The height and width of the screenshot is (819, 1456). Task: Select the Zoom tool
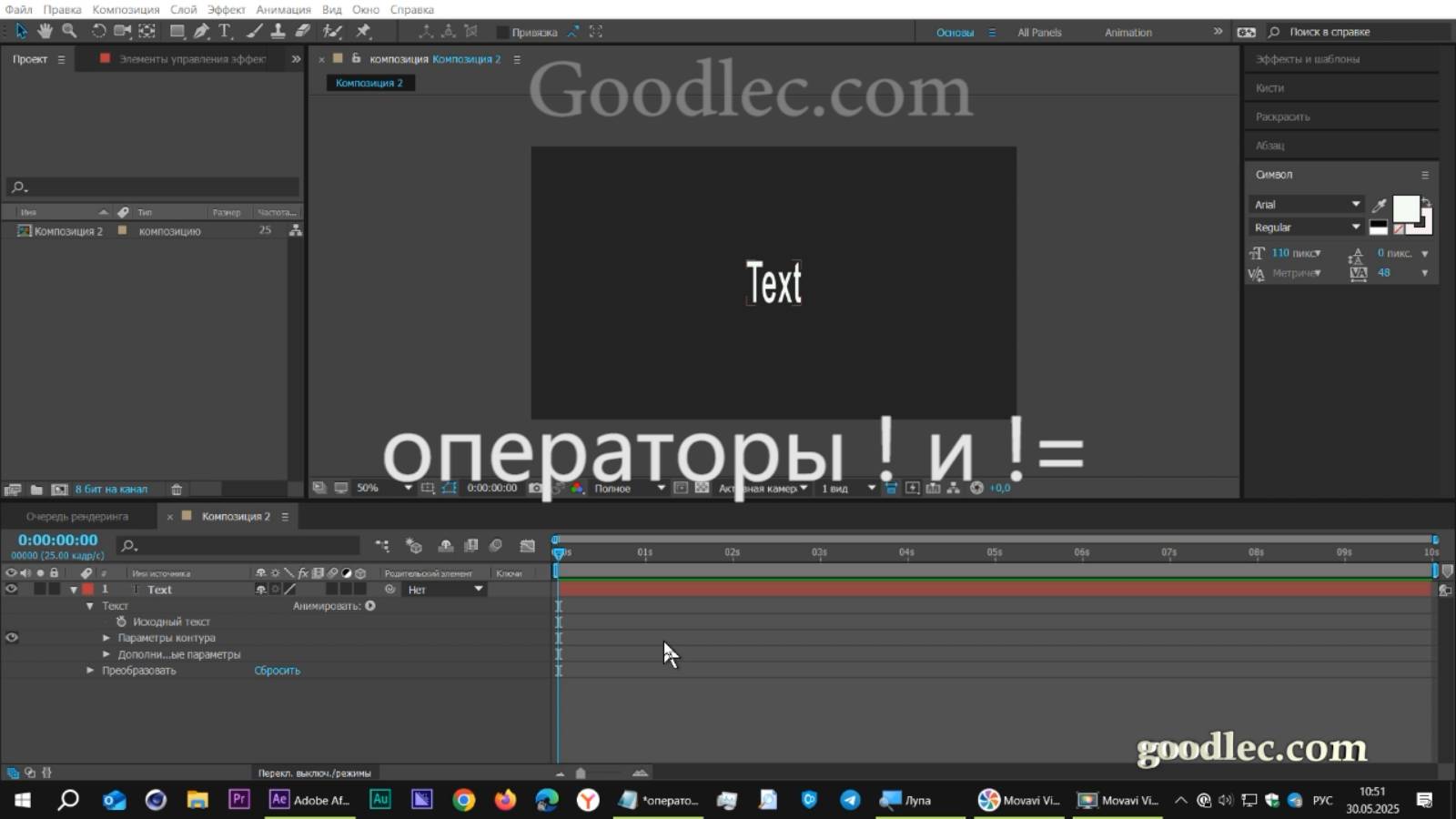tap(68, 30)
